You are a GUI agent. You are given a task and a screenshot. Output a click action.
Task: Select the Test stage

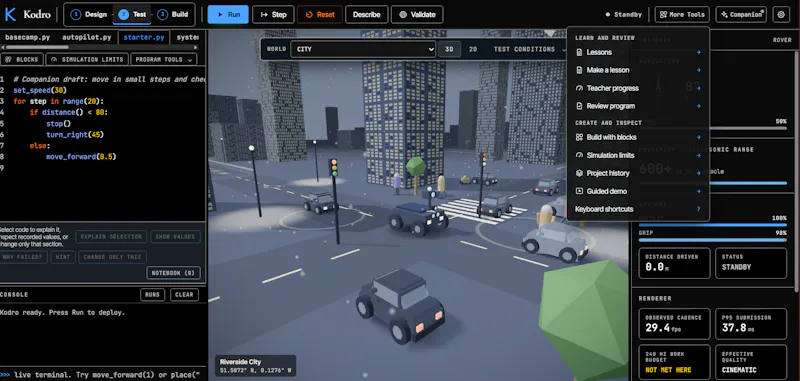(132, 15)
